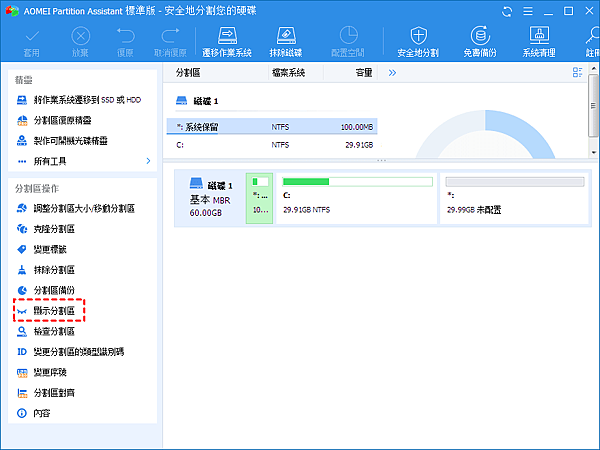Click 變更分割區的類型識別碼
Screen dimensions: 600x450
click(x=71, y=352)
